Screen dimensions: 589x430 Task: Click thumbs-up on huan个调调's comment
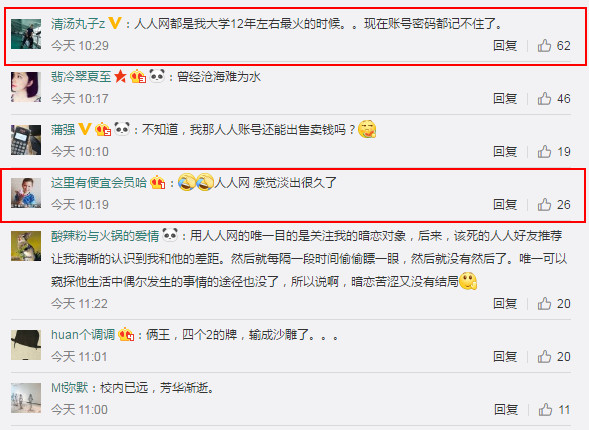(x=544, y=356)
